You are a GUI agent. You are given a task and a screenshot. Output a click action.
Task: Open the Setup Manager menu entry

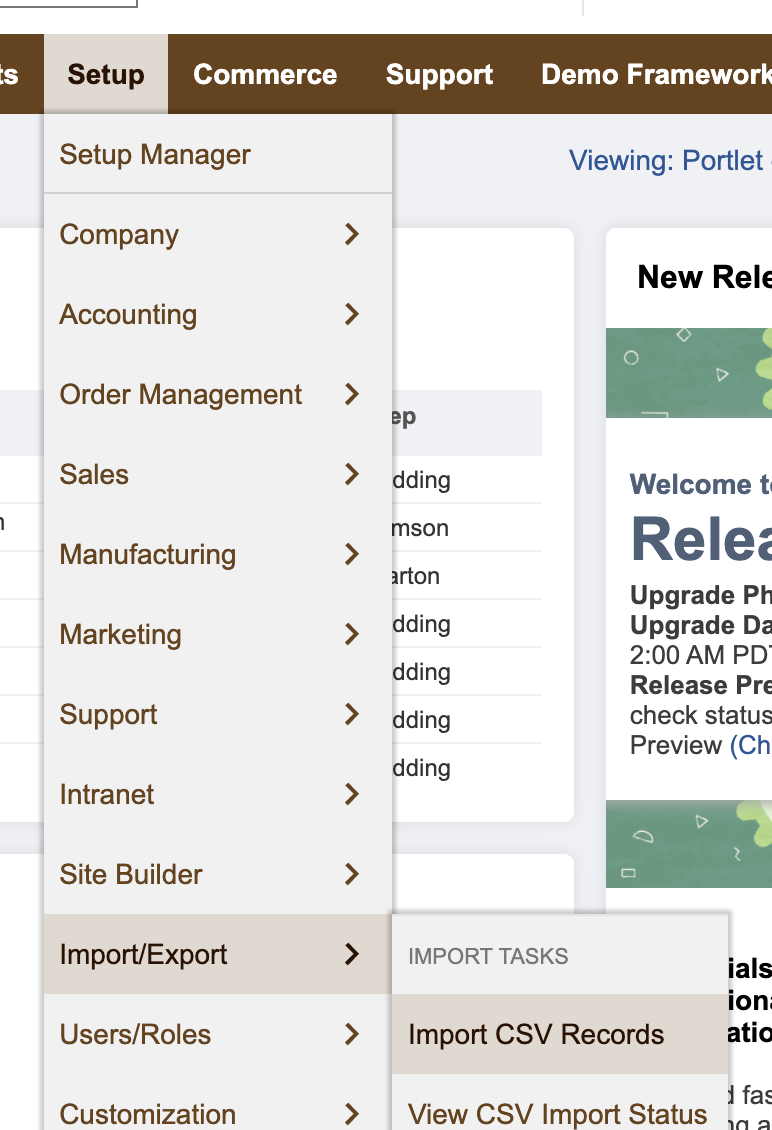[x=155, y=155]
